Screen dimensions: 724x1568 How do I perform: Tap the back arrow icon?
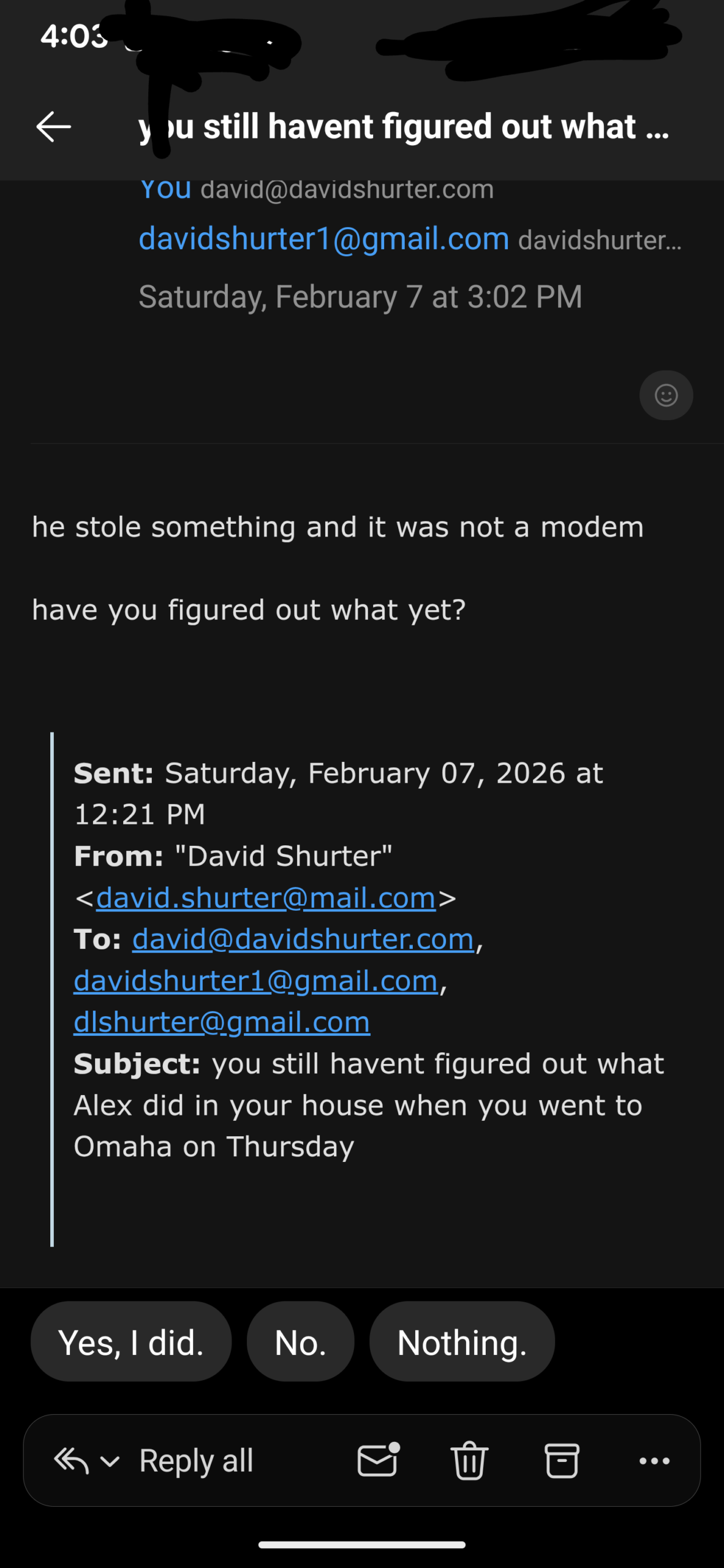pyautogui.click(x=54, y=127)
